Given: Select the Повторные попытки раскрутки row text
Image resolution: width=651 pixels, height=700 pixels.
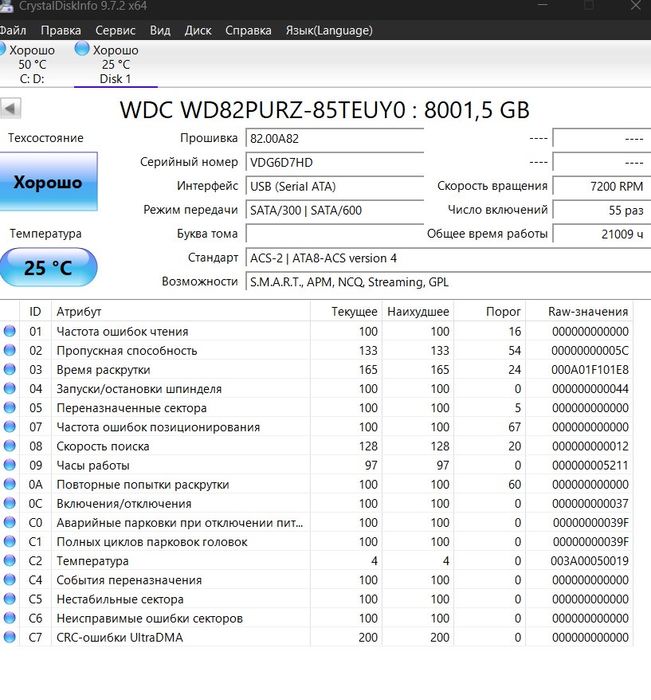Looking at the screenshot, I should tap(142, 484).
